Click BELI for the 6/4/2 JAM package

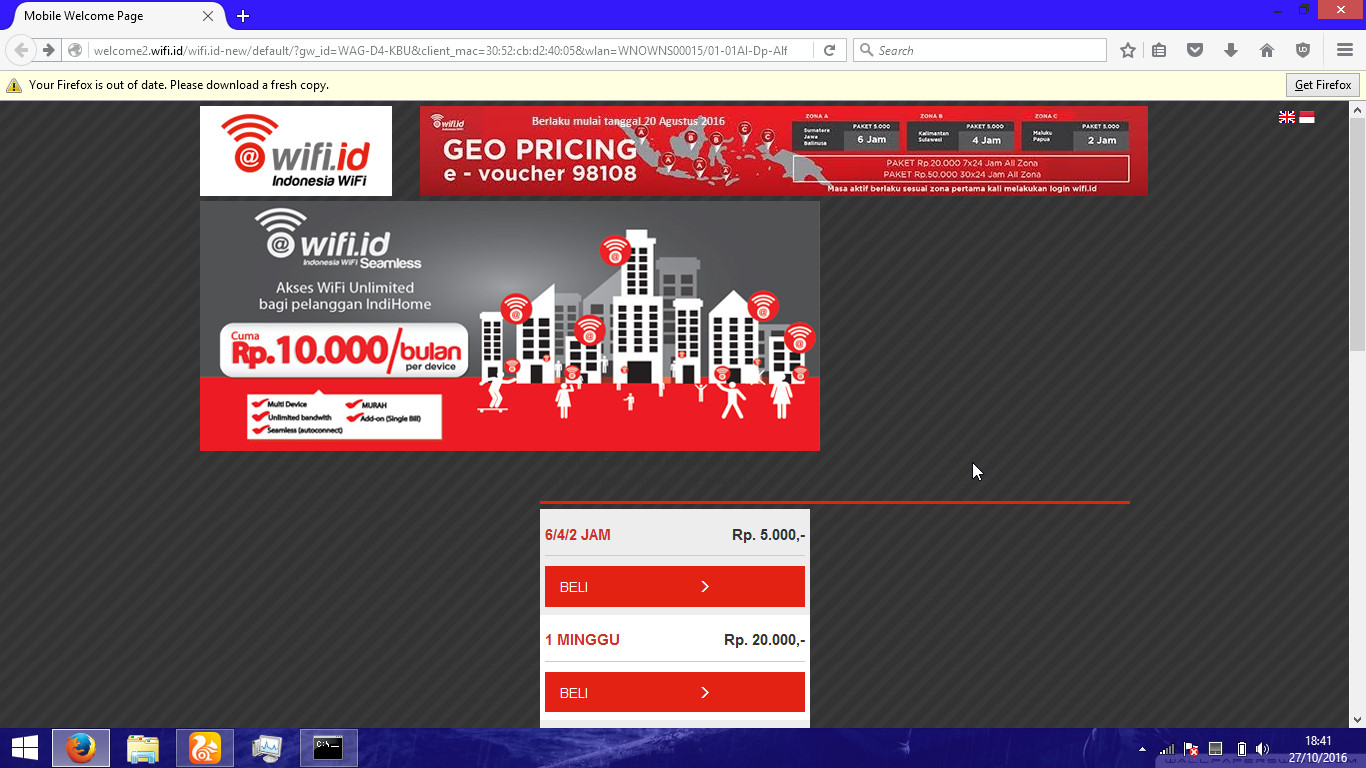[675, 587]
